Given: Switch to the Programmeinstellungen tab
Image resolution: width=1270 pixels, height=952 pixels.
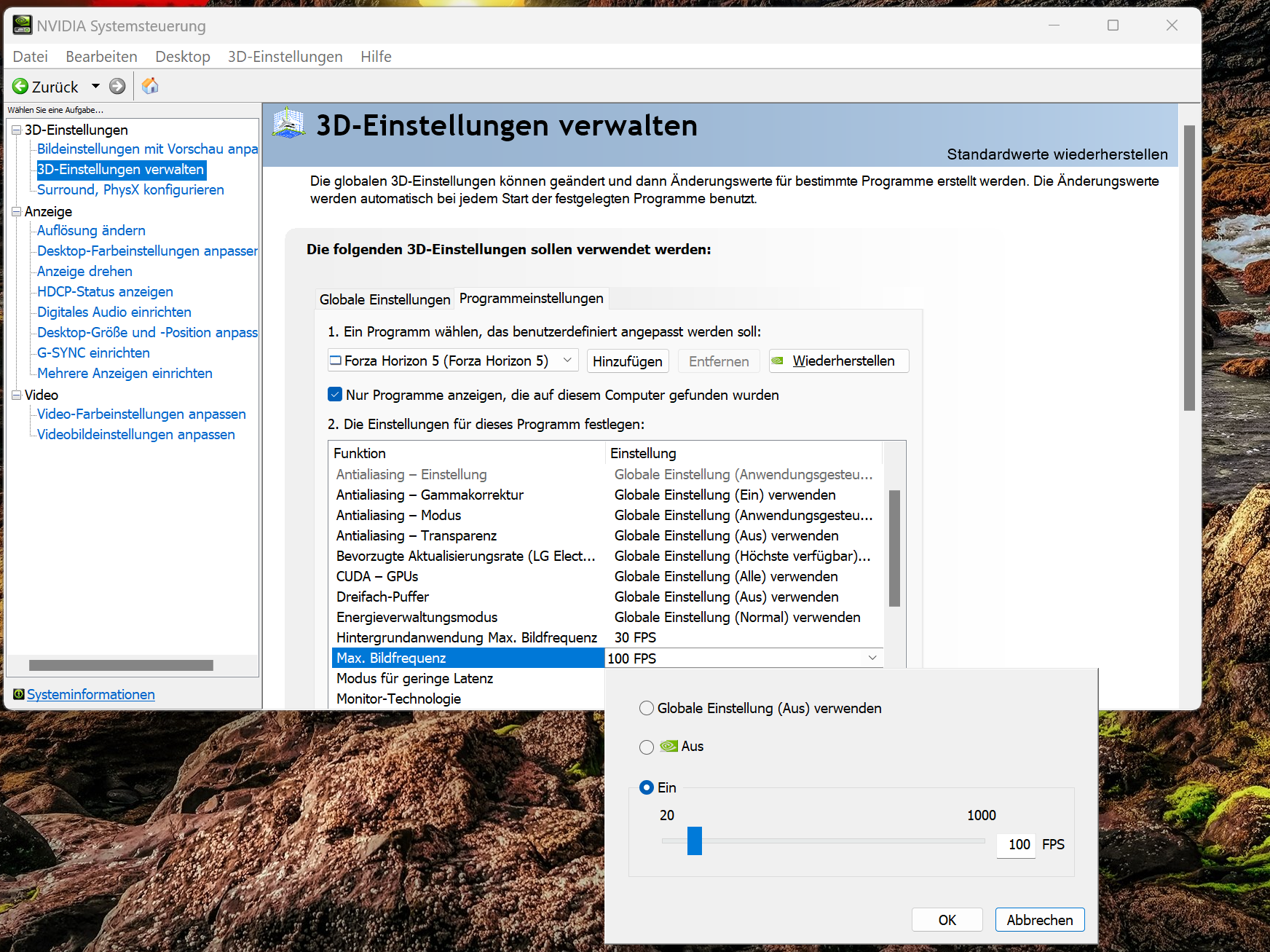Looking at the screenshot, I should 532,298.
